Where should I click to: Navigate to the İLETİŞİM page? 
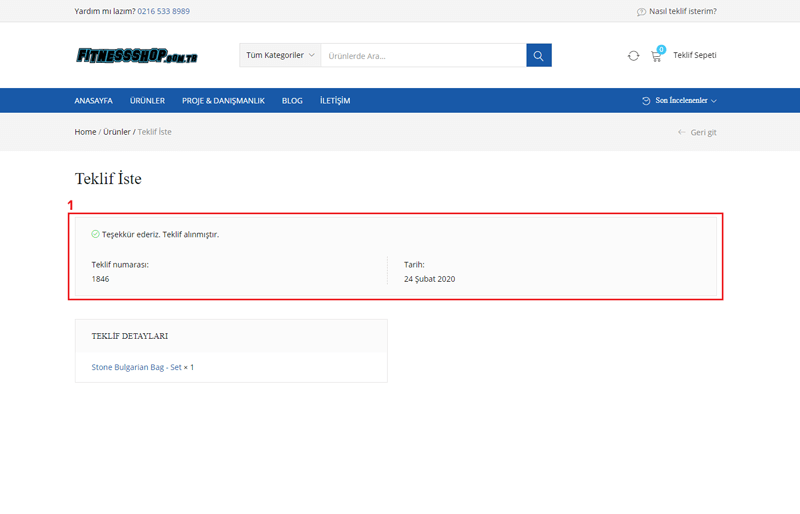click(x=335, y=101)
